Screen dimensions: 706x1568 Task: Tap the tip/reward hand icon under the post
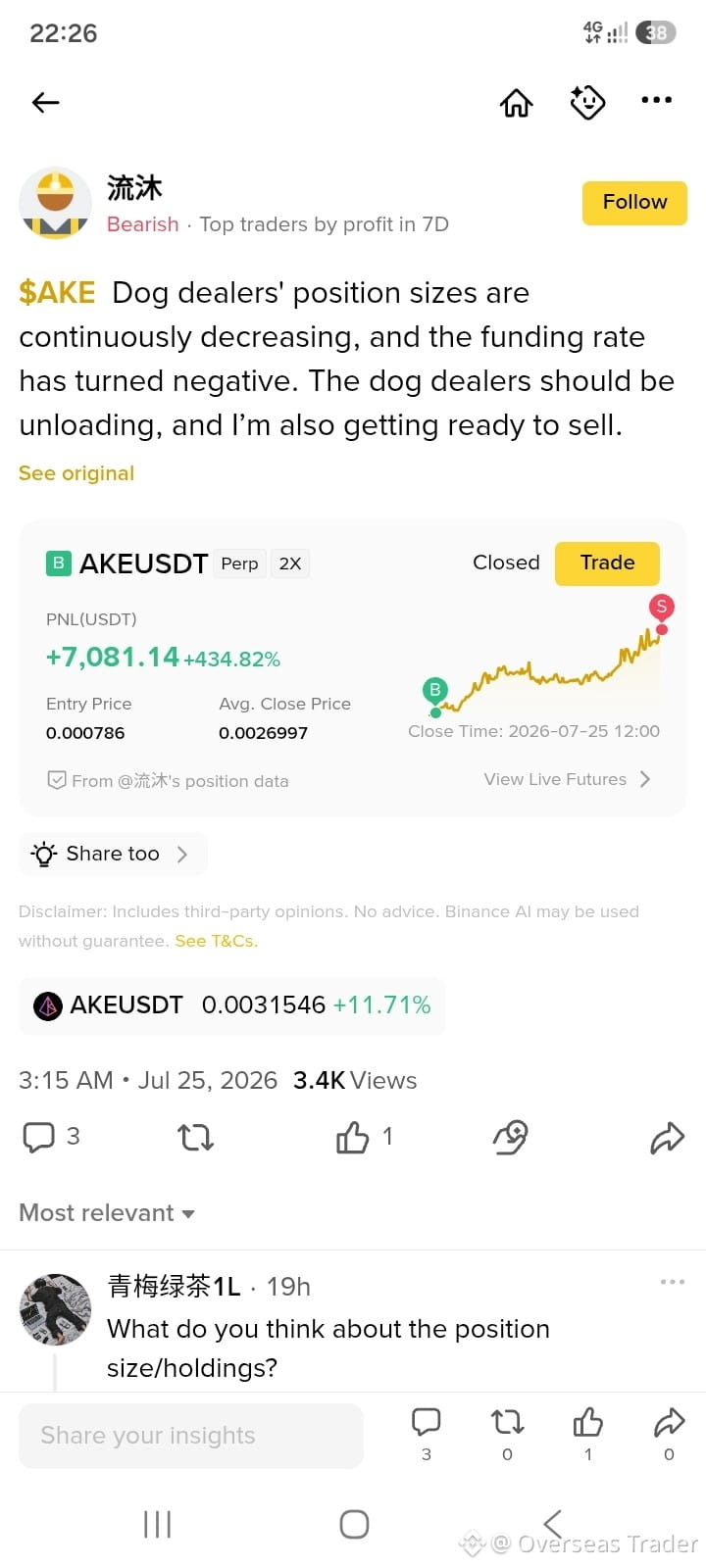[x=510, y=1137]
